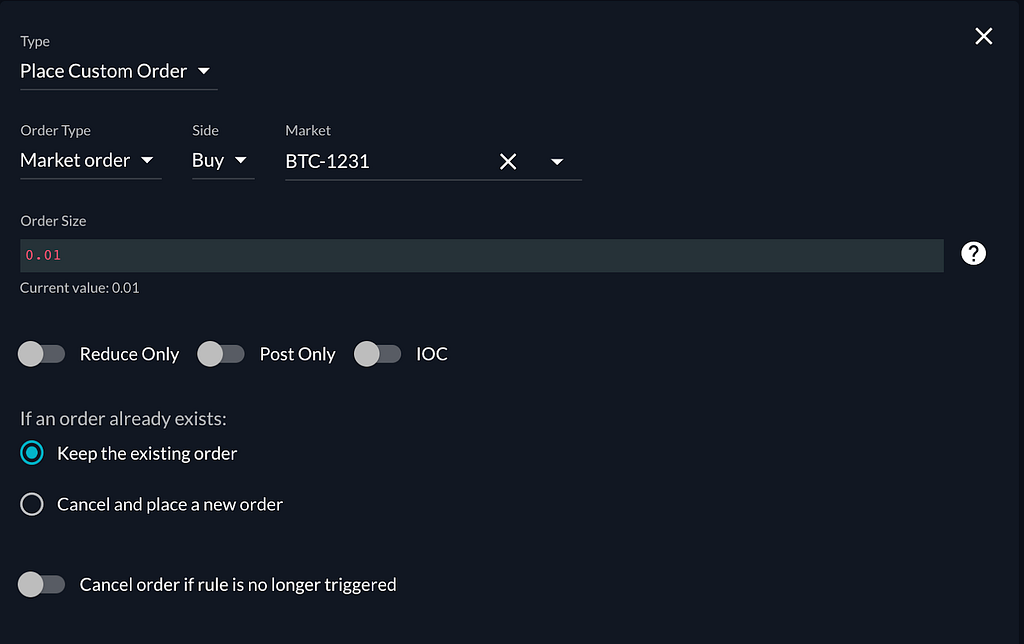Screen dimensions: 1024x644
Task: Click the Reduce Only label text
Action: click(x=129, y=354)
